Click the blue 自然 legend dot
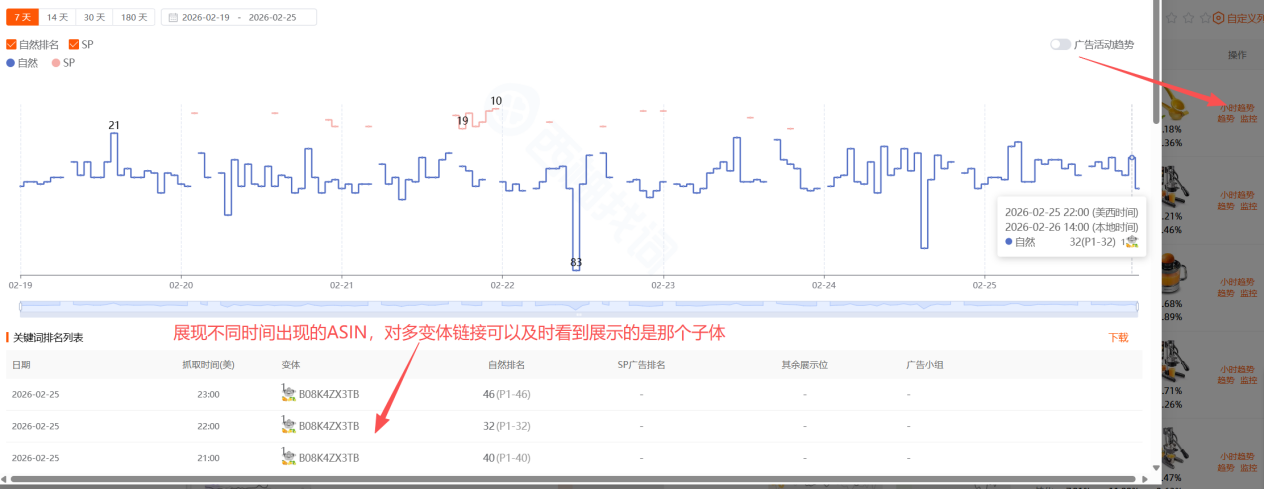 [x=11, y=63]
